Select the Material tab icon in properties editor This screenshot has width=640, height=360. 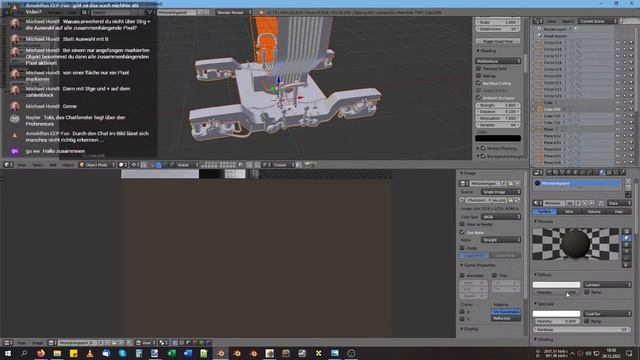click(x=602, y=173)
